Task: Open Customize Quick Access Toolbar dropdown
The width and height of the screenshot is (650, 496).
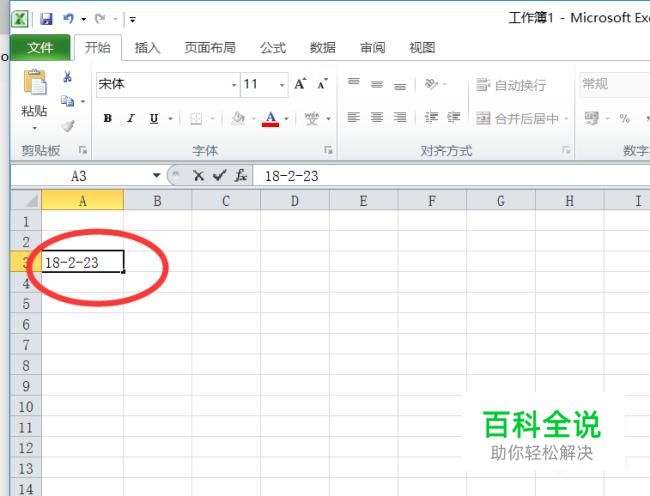Action: click(133, 19)
